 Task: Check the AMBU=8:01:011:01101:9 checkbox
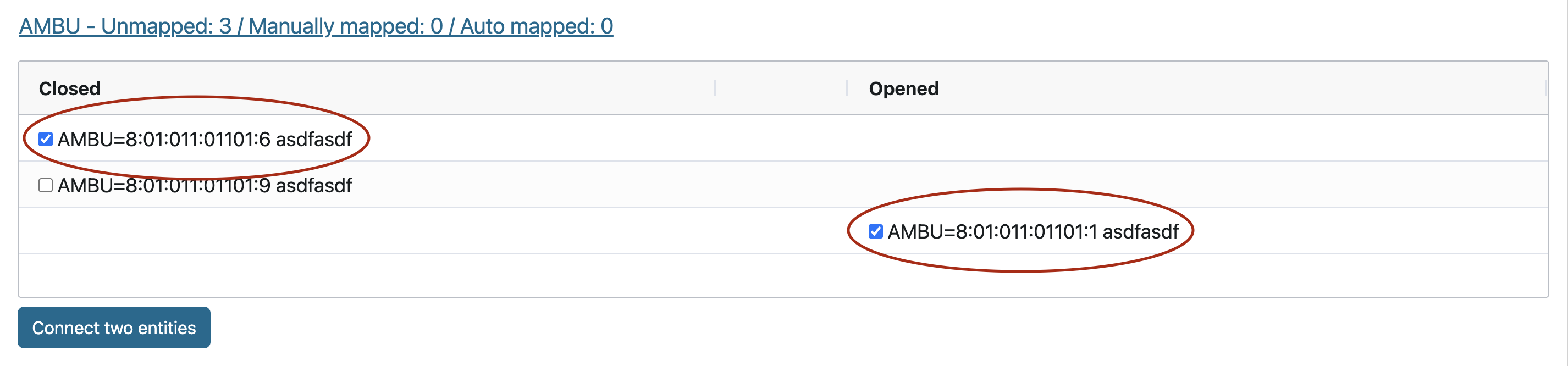click(46, 185)
